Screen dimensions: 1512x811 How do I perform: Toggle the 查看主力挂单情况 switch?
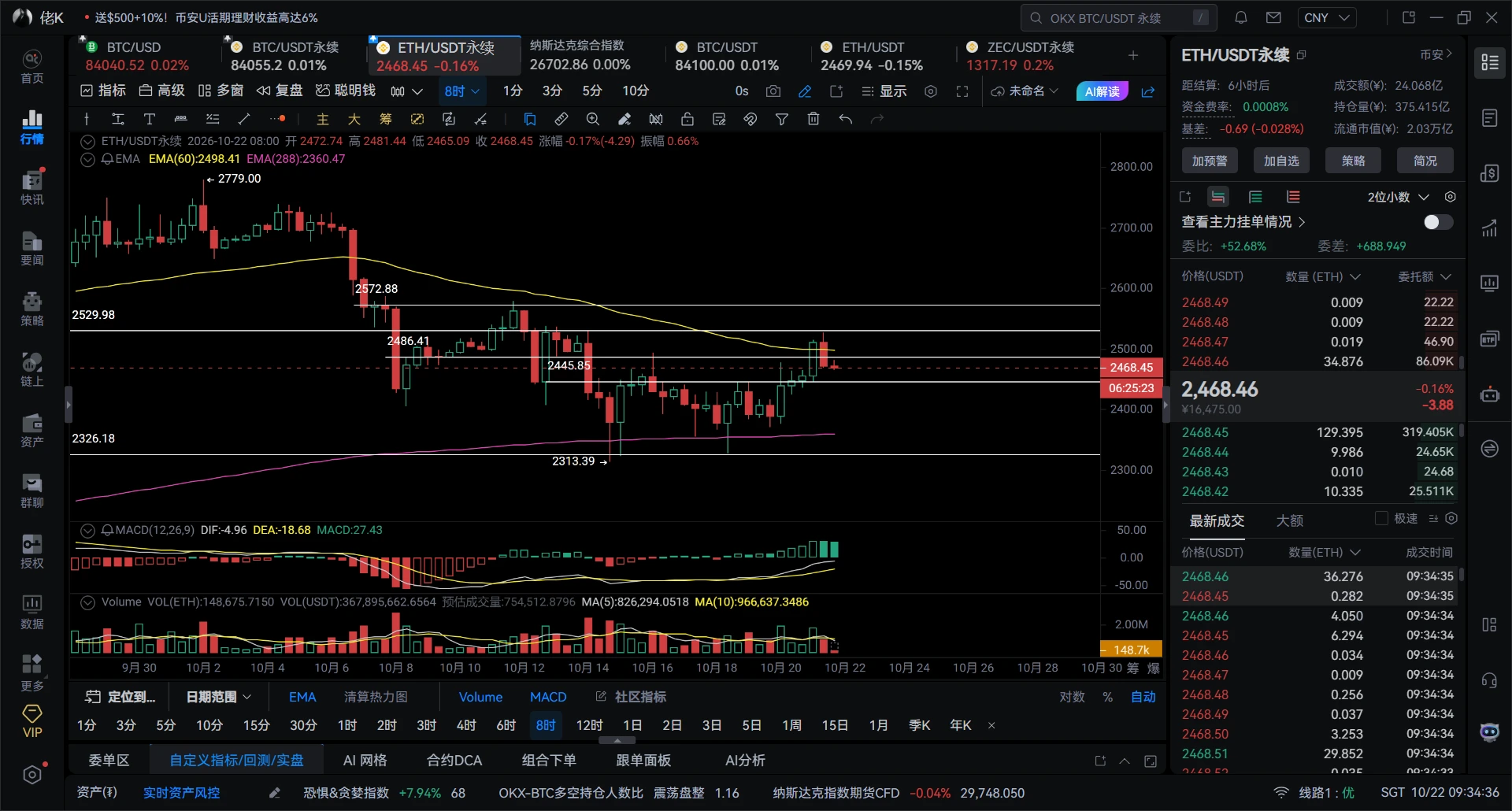(x=1438, y=222)
